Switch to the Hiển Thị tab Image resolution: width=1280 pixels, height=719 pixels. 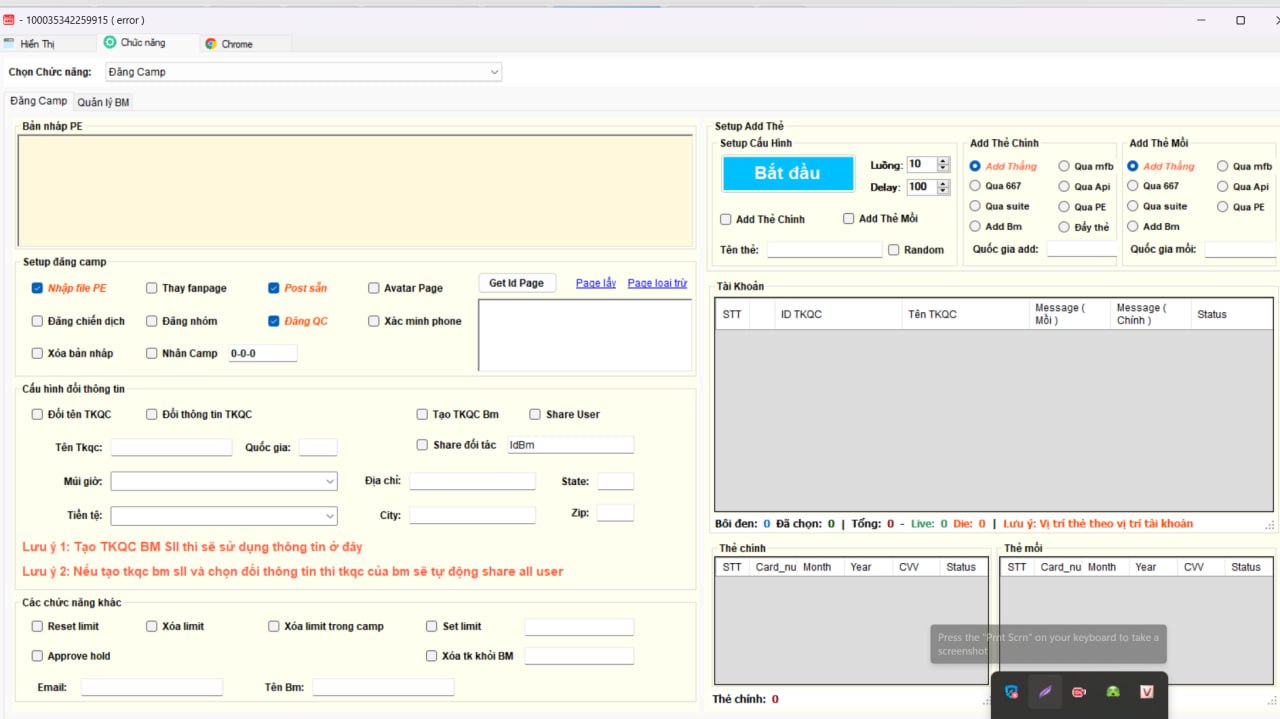(x=37, y=44)
